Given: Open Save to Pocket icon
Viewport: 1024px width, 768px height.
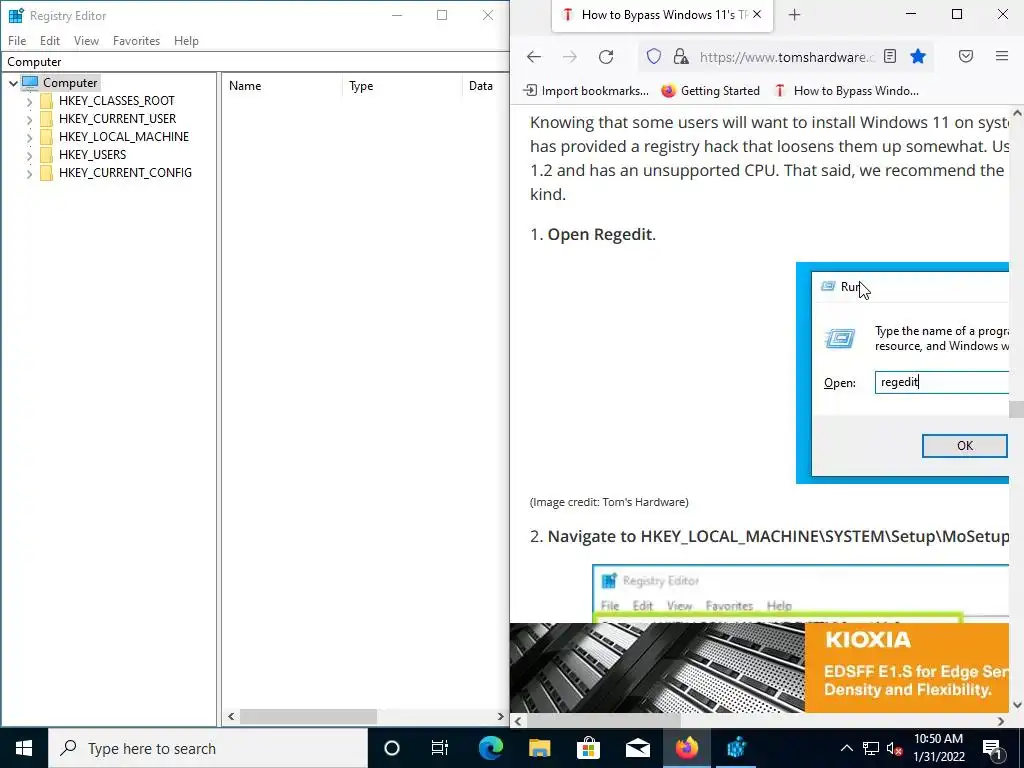Looking at the screenshot, I should tap(966, 56).
